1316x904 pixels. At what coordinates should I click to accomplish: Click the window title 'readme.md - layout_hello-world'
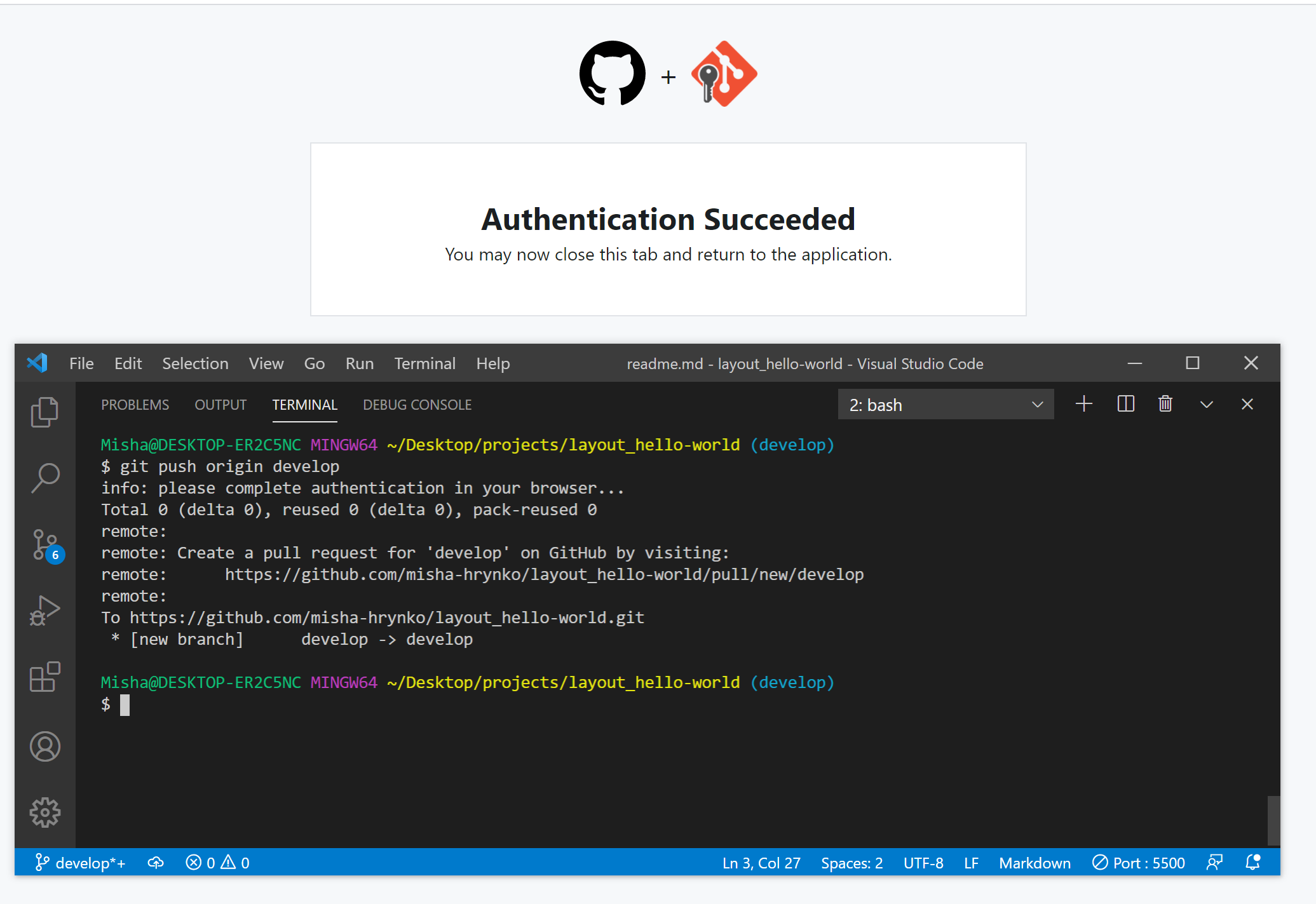click(x=805, y=364)
